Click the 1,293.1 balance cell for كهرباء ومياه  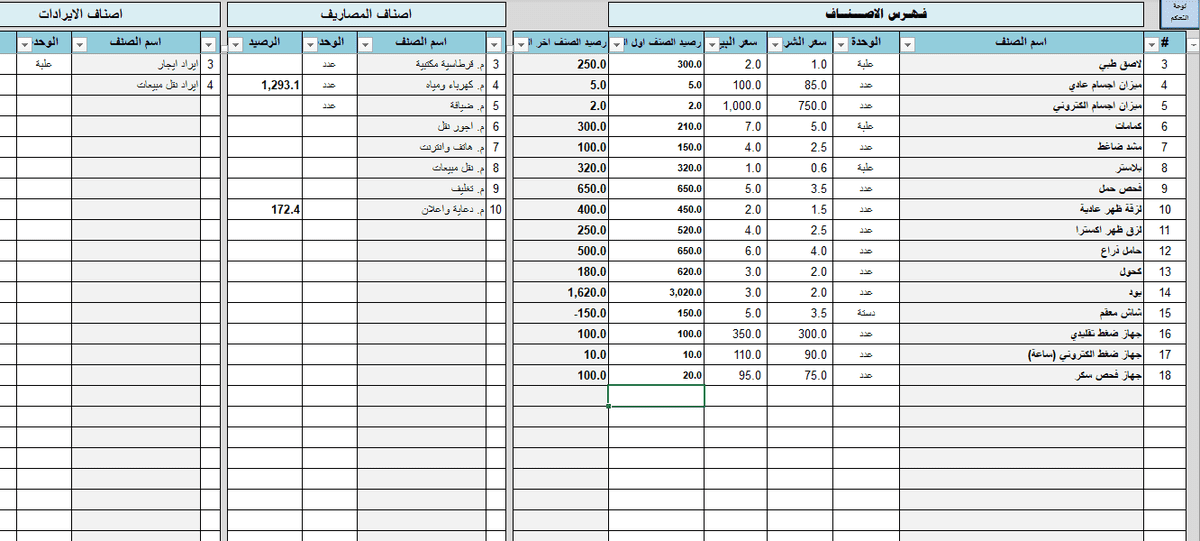[x=266, y=85]
